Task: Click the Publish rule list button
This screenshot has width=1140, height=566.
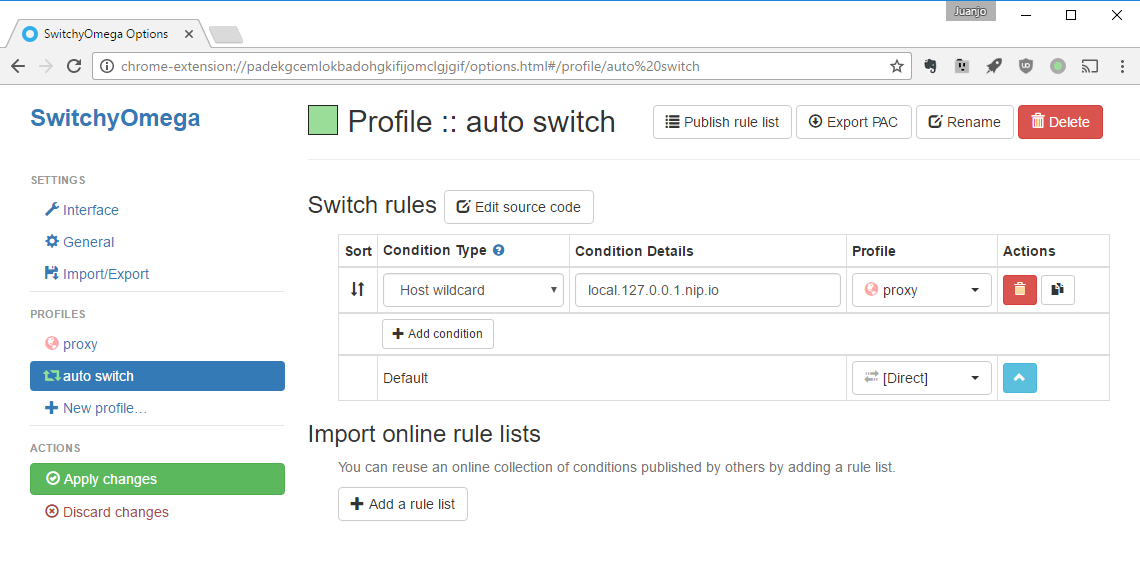Action: (722, 121)
